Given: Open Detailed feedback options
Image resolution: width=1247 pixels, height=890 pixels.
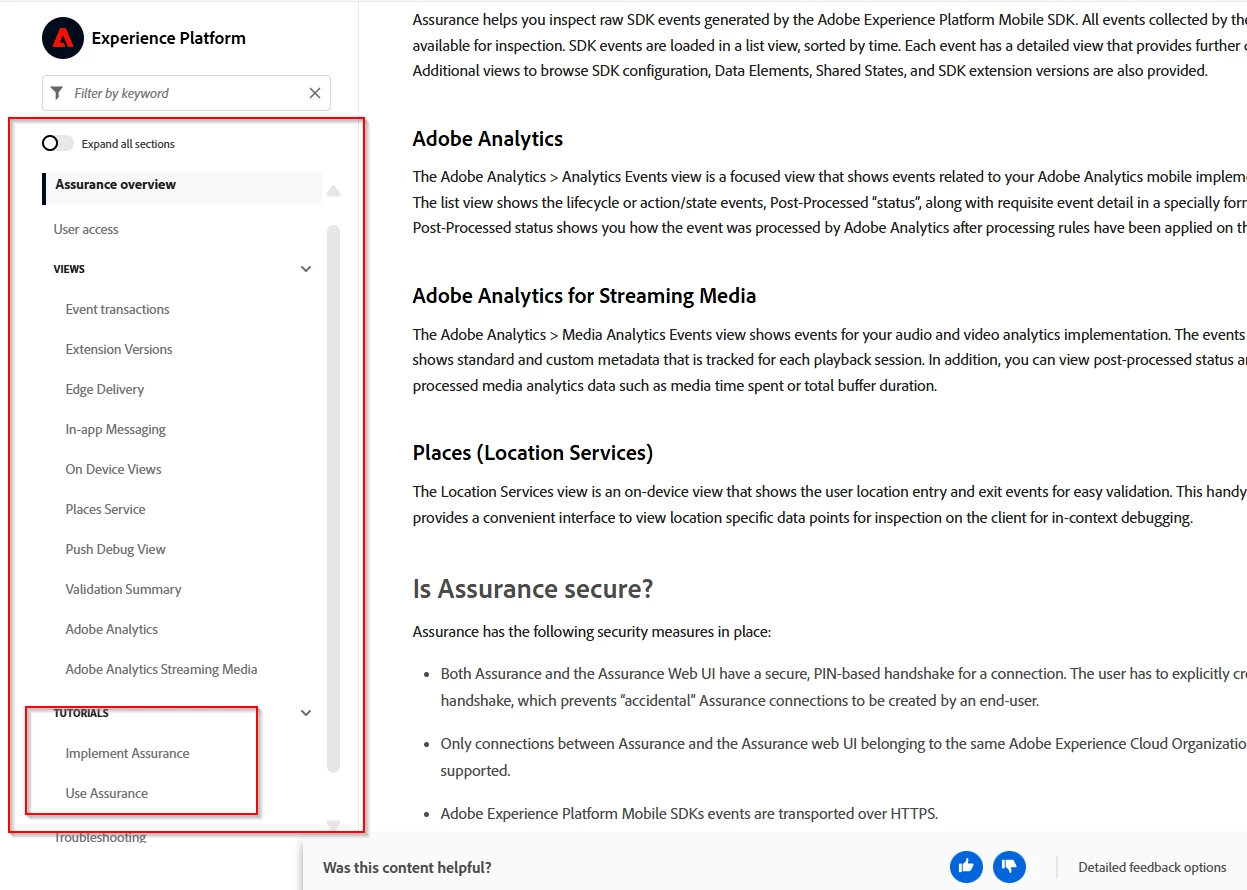Looking at the screenshot, I should [1152, 867].
